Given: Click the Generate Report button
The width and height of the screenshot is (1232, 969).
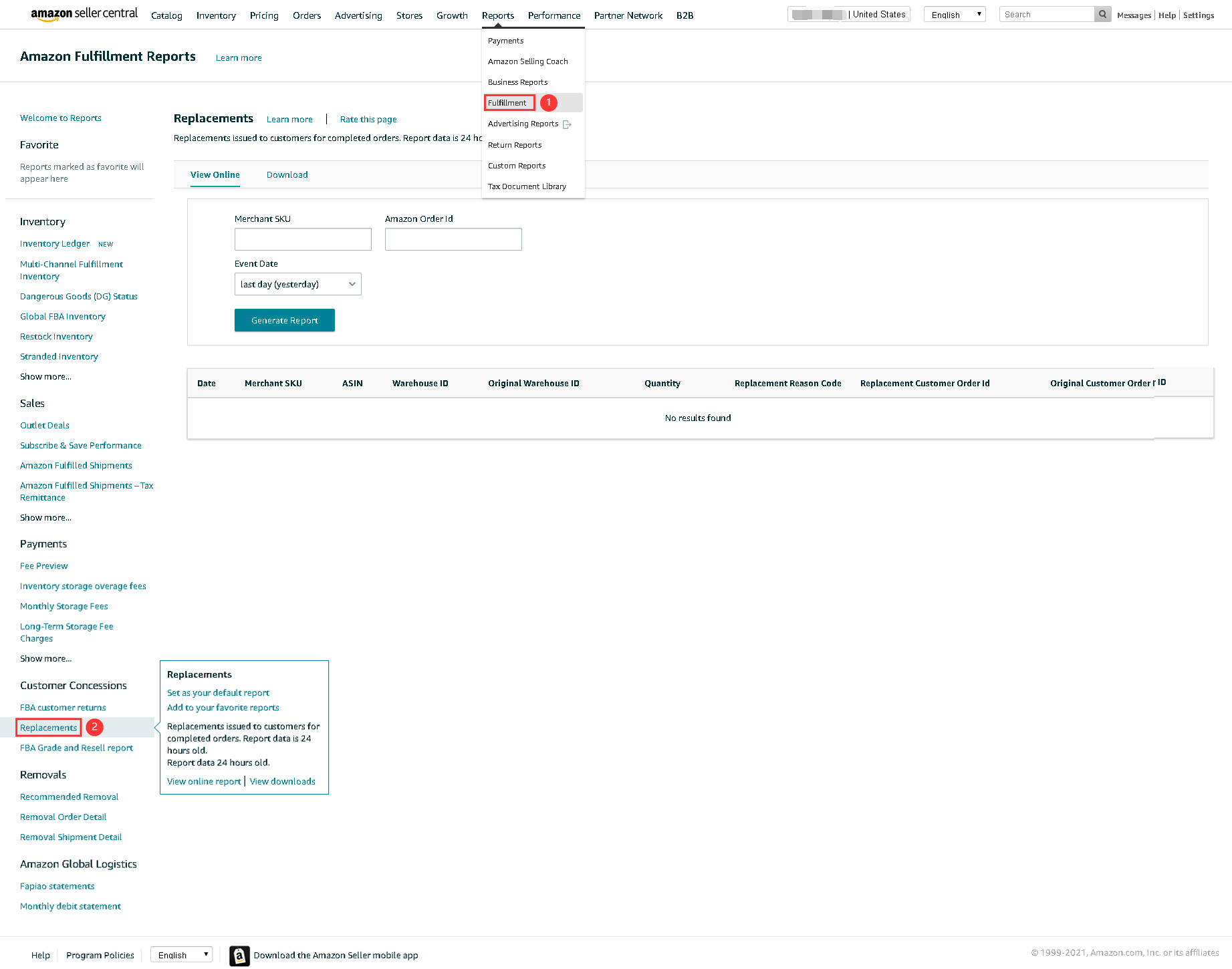Looking at the screenshot, I should coord(285,320).
